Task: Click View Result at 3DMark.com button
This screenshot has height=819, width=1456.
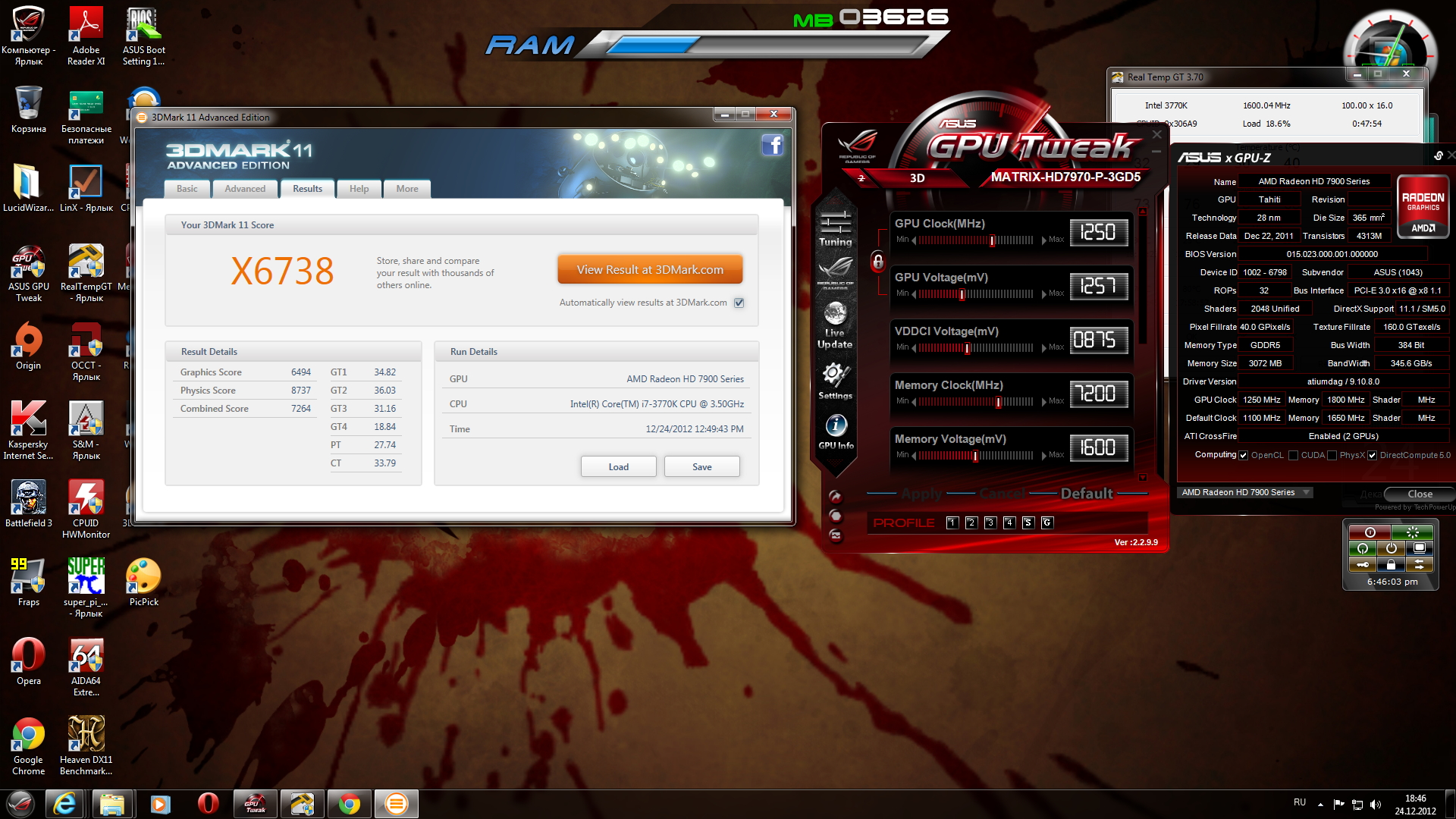Action: 650,270
